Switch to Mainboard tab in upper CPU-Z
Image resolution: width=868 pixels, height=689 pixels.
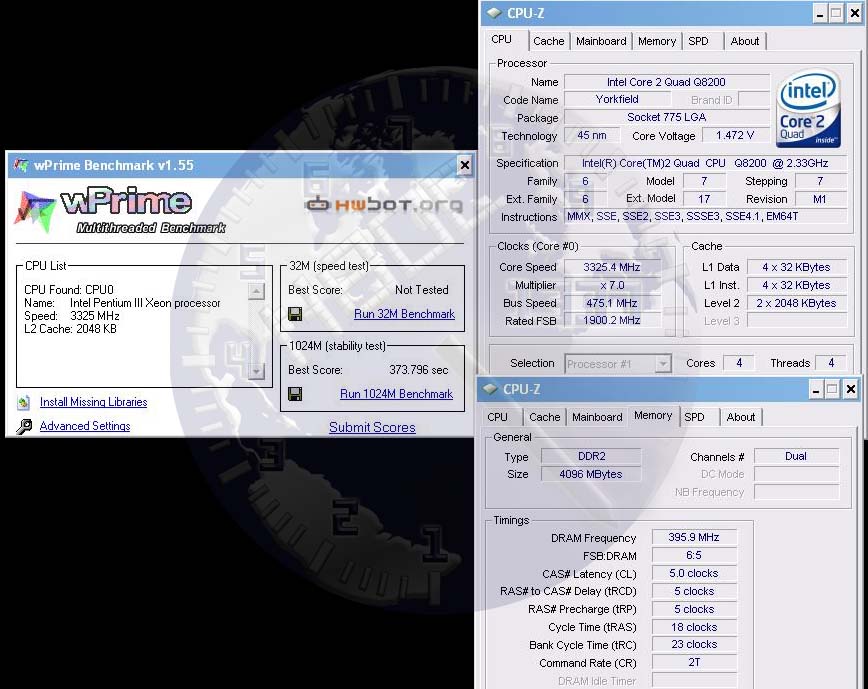click(601, 41)
